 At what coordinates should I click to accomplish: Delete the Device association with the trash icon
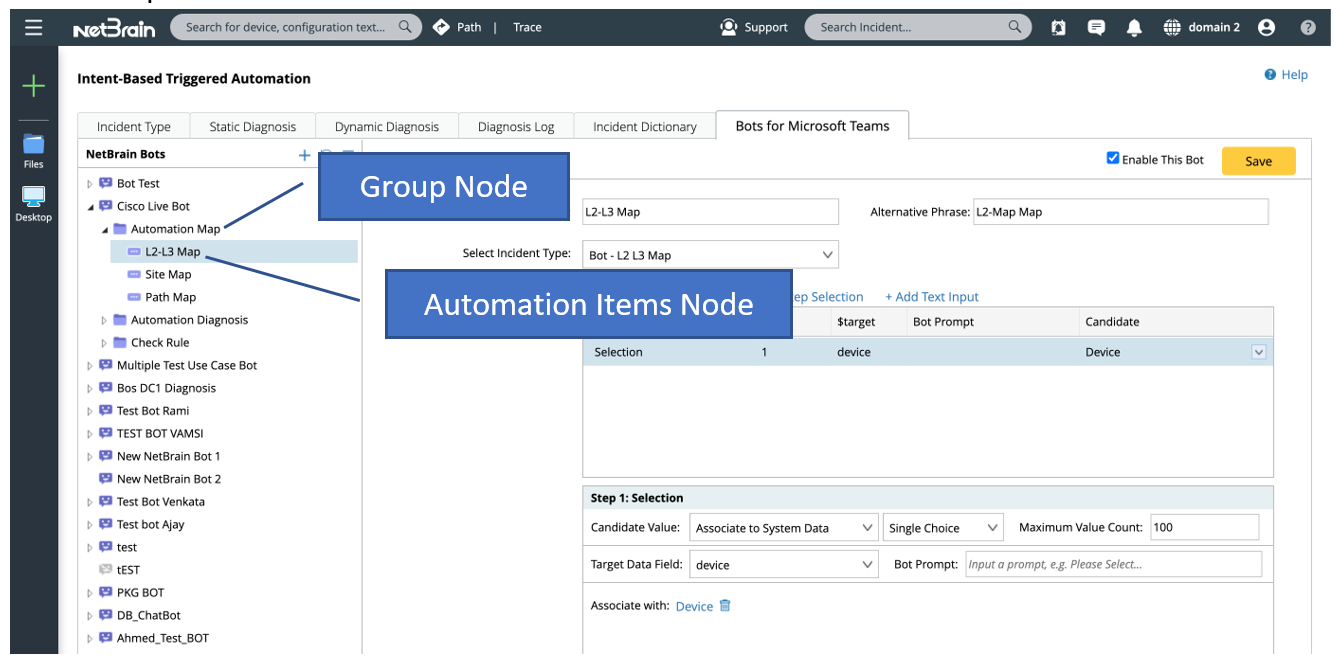725,606
